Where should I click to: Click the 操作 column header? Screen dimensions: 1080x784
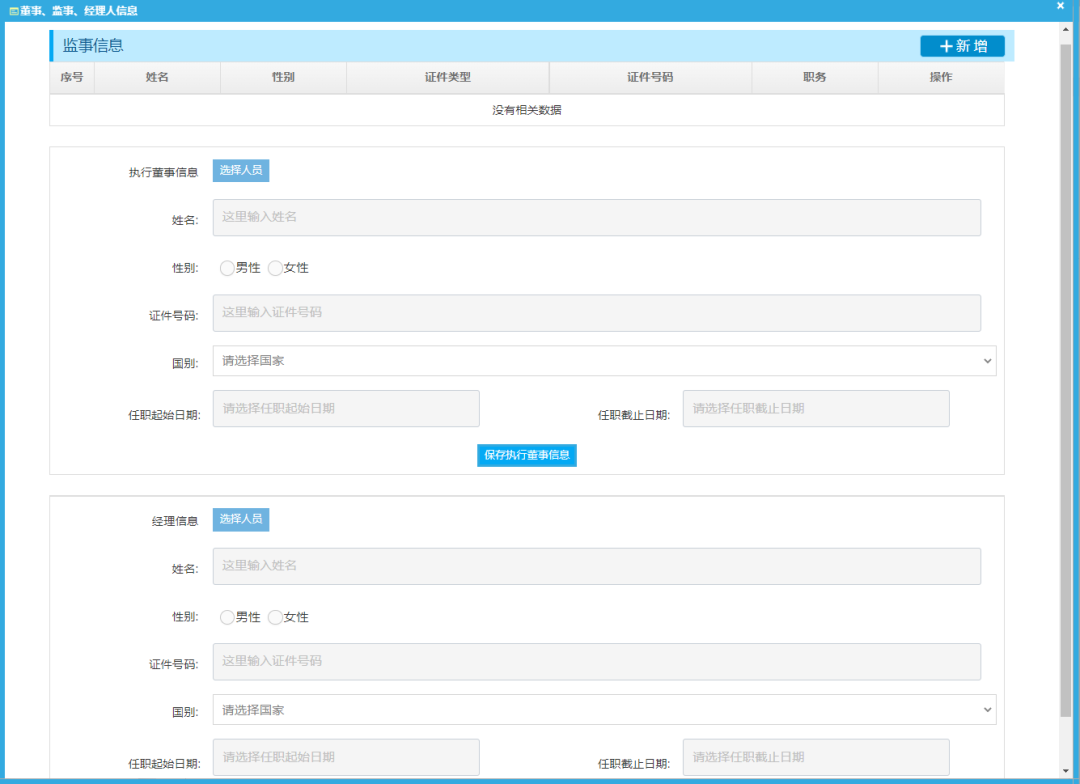941,77
